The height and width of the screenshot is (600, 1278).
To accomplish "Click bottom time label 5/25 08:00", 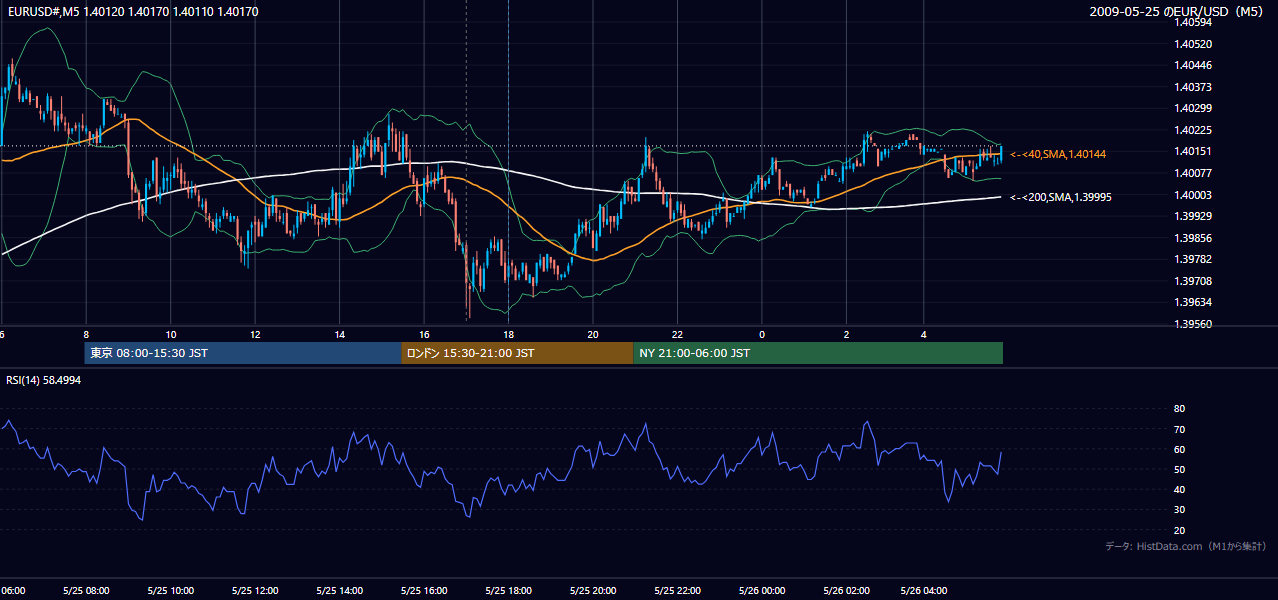I will 85,590.
